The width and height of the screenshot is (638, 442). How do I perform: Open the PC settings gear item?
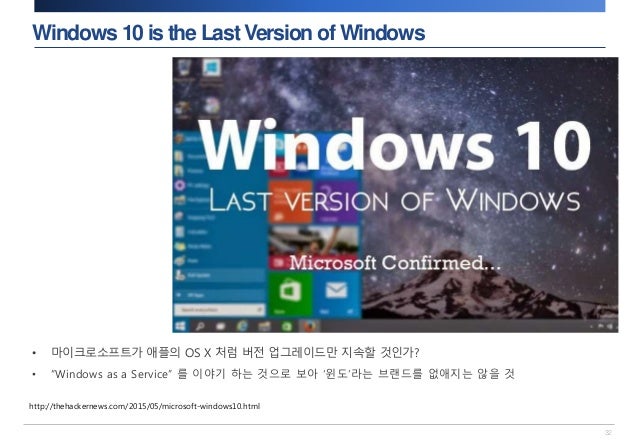click(x=193, y=186)
